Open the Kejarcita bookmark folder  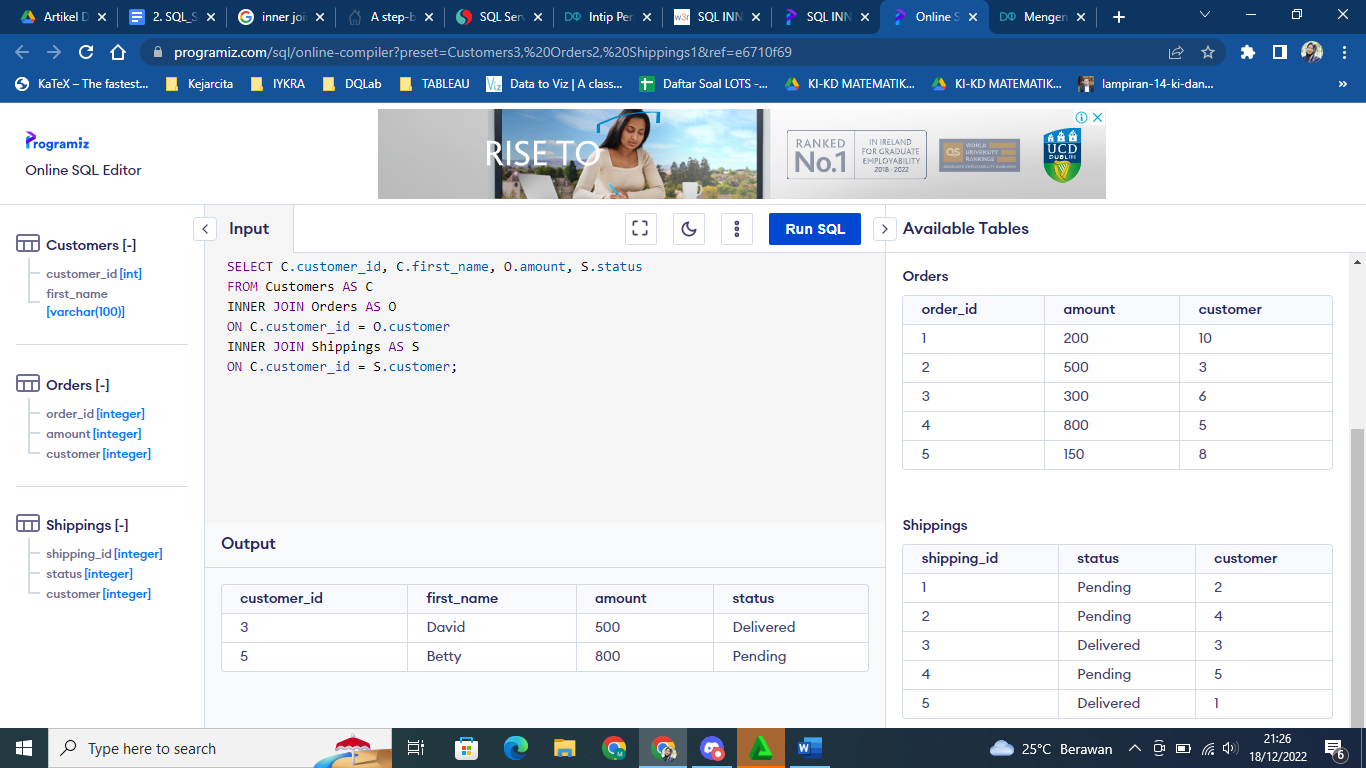pos(198,84)
